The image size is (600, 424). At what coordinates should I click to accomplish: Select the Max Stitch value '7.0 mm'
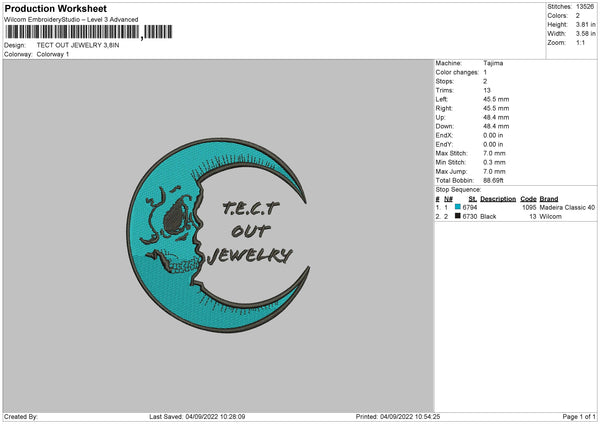(494, 153)
